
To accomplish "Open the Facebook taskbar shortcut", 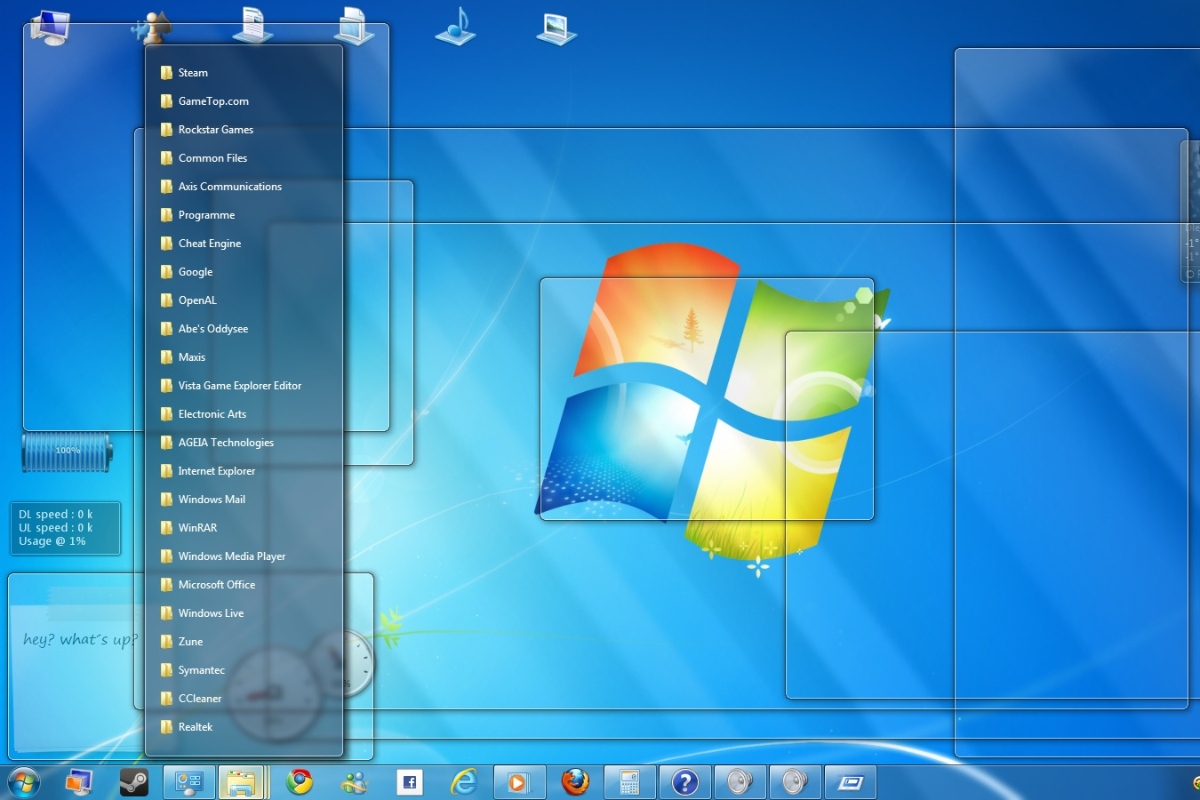I will point(409,781).
